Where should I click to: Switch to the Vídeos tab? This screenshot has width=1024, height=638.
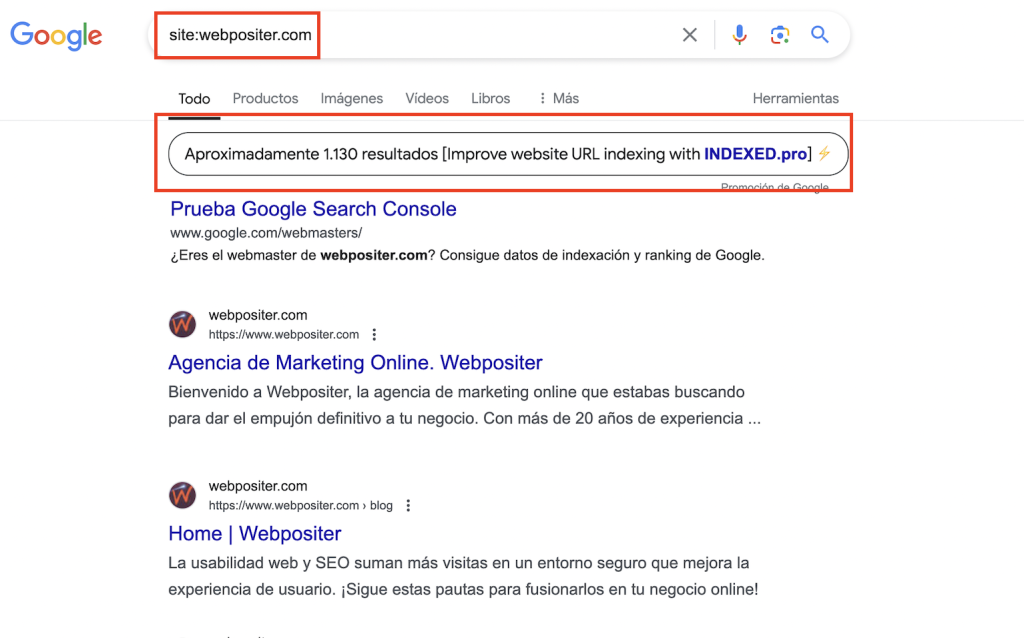tap(427, 98)
